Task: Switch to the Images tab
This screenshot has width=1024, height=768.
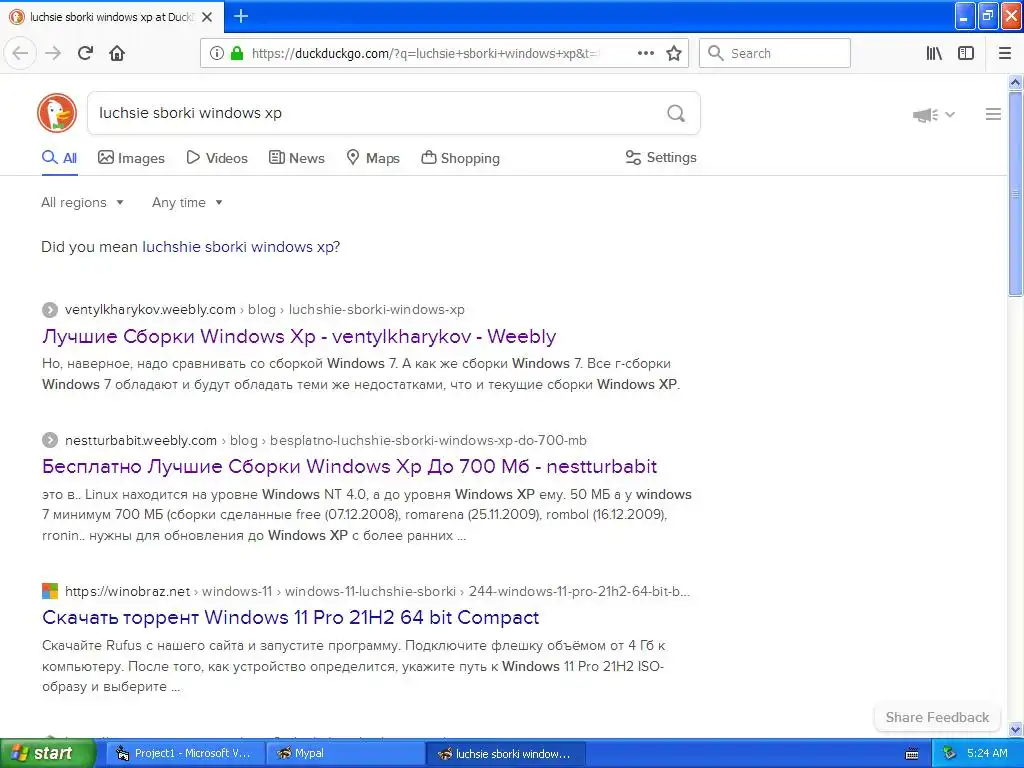Action: tap(131, 158)
